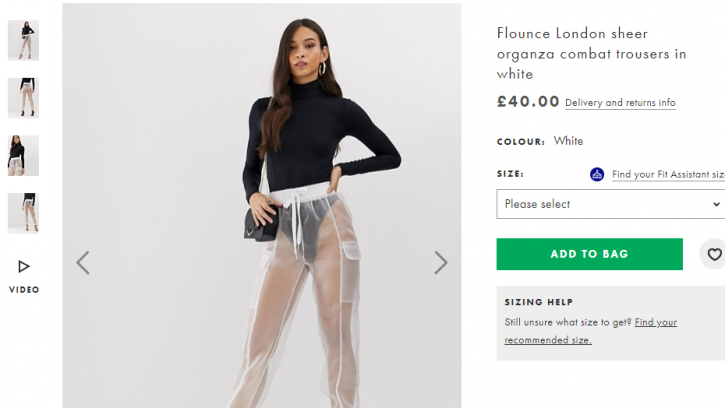Click the VIDEO label under thumbnails
Image resolution: width=725 pixels, height=408 pixels.
24,290
